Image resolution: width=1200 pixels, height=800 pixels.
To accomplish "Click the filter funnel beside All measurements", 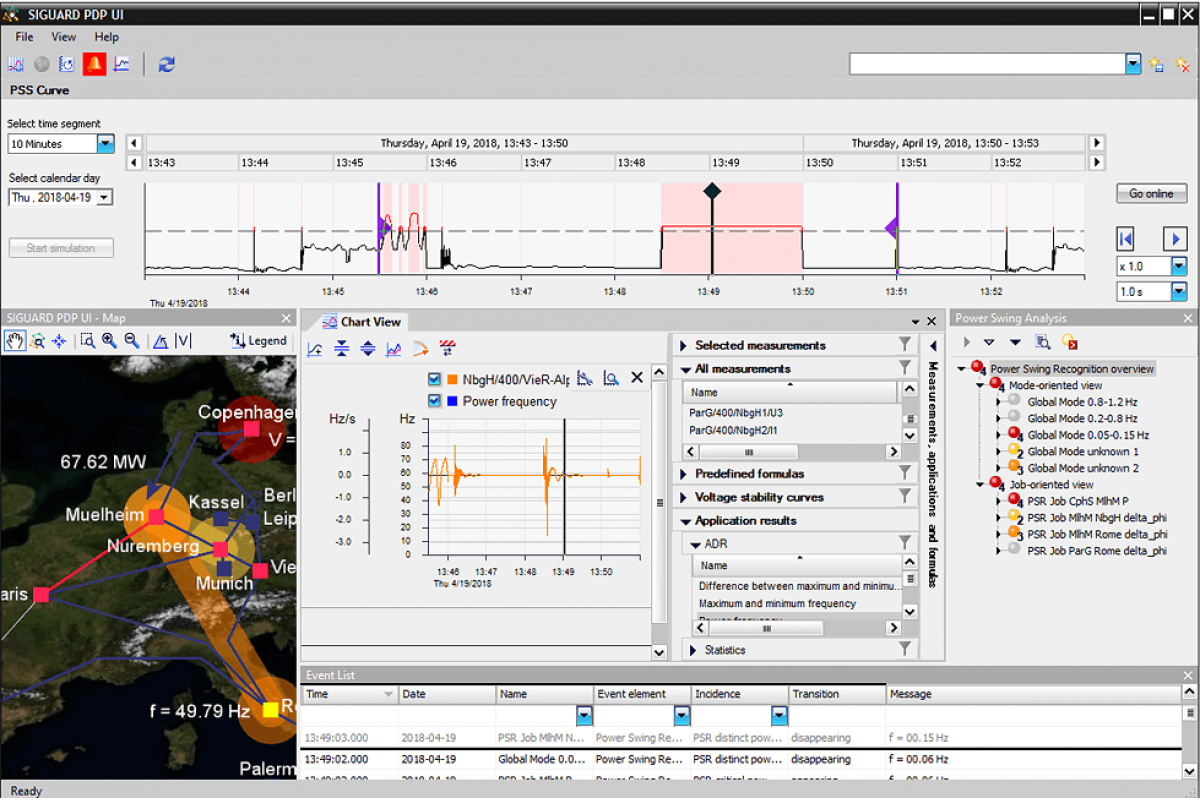I will pyautogui.click(x=905, y=369).
